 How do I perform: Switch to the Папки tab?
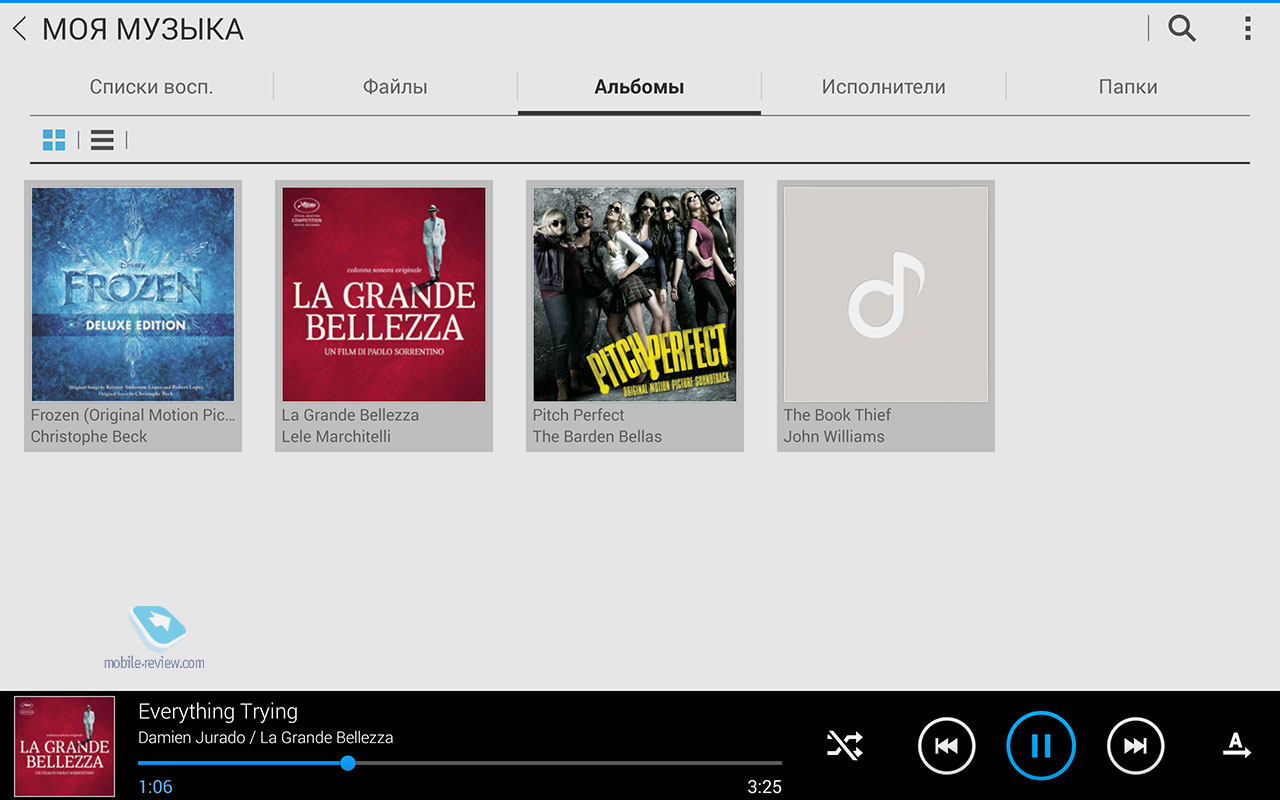click(1128, 87)
